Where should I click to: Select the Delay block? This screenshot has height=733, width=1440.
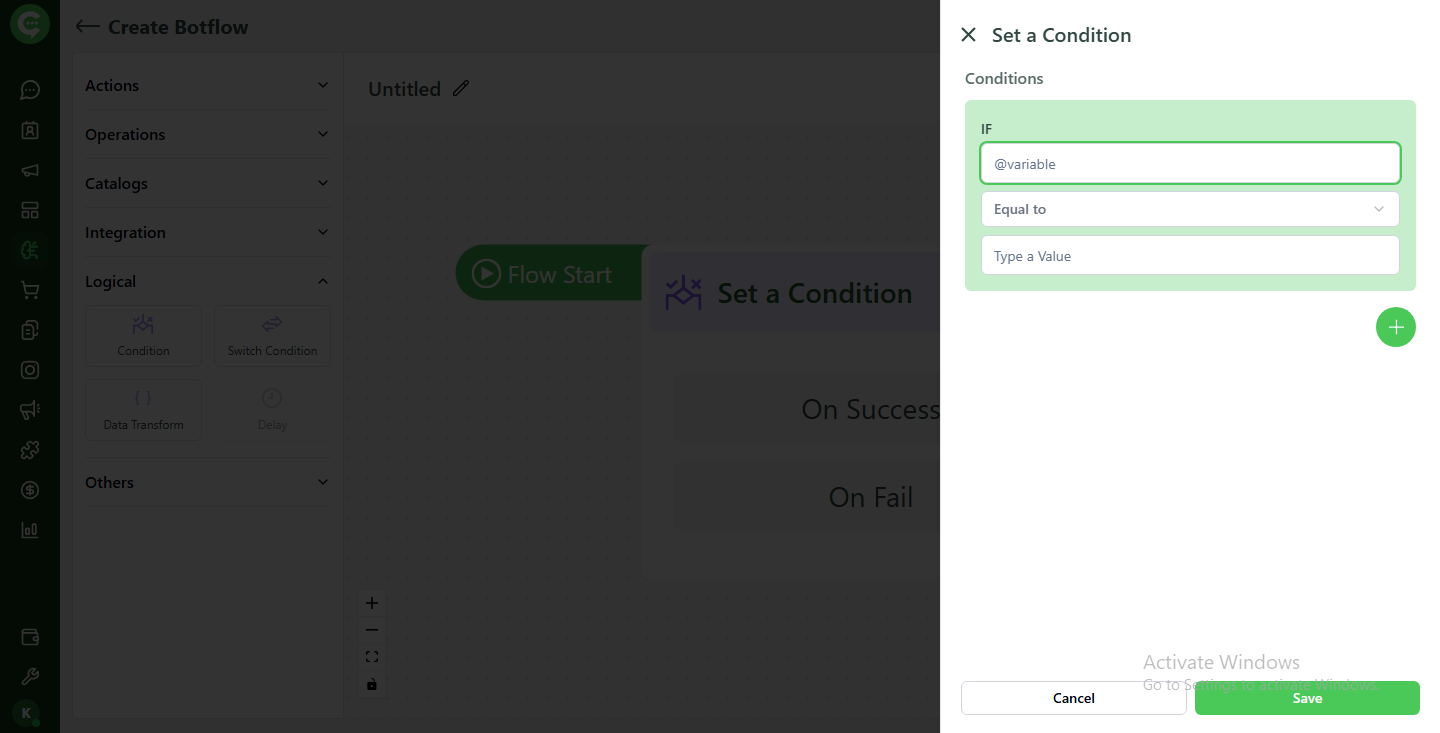271,410
